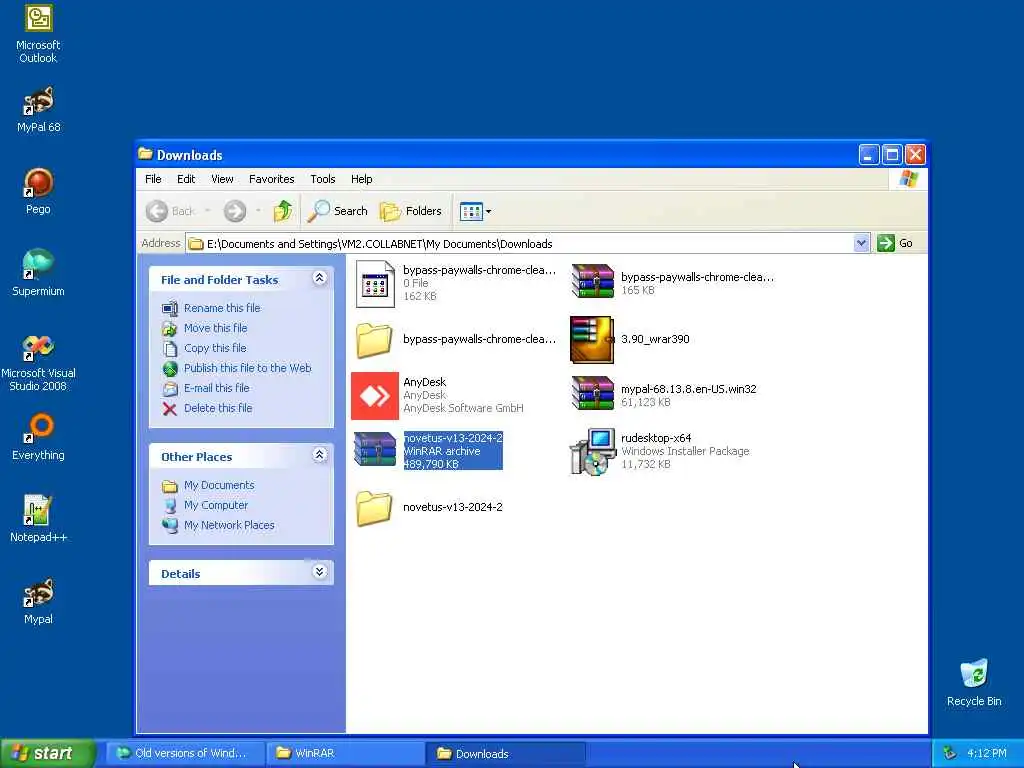The image size is (1024, 768).
Task: Go to My Network Places link
Action: 229,525
